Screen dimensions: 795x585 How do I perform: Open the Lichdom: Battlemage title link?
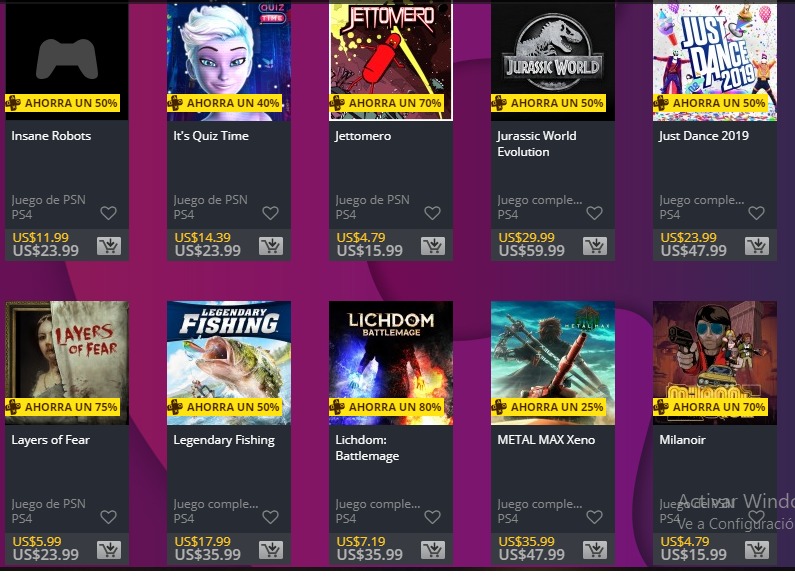pos(367,448)
